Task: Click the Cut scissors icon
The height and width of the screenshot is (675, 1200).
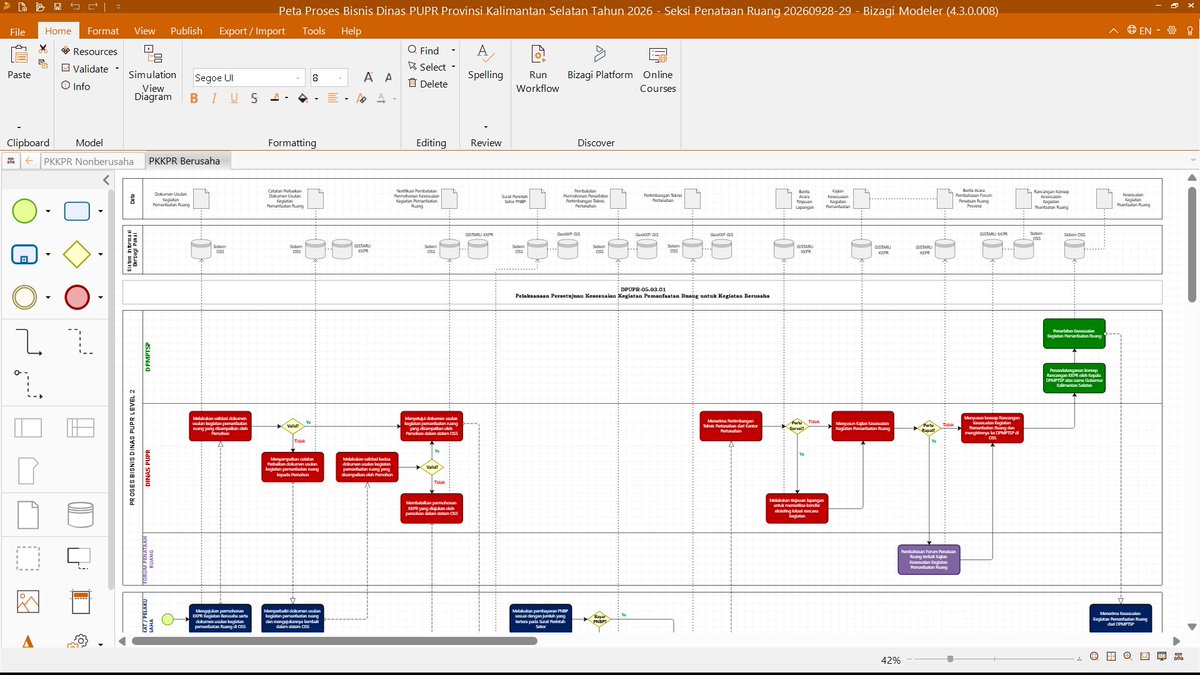Action: click(x=43, y=48)
